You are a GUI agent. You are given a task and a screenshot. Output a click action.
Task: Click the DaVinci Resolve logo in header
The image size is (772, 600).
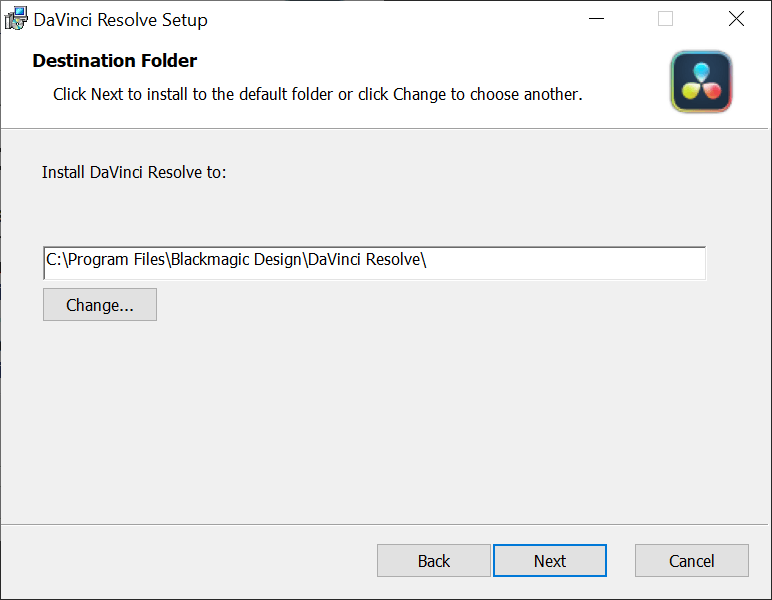(x=701, y=82)
